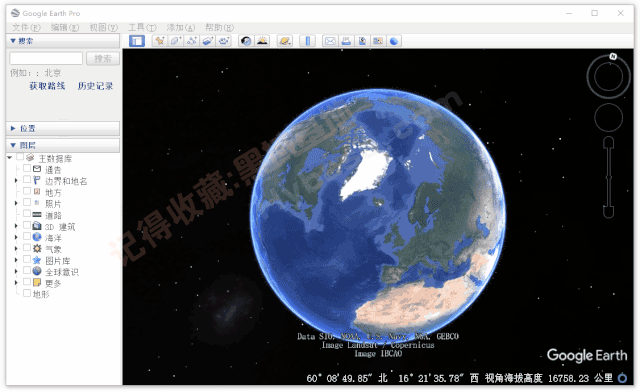Click the 全球意识 globe icon
Screen dimensions: 640x392
click(x=37, y=271)
